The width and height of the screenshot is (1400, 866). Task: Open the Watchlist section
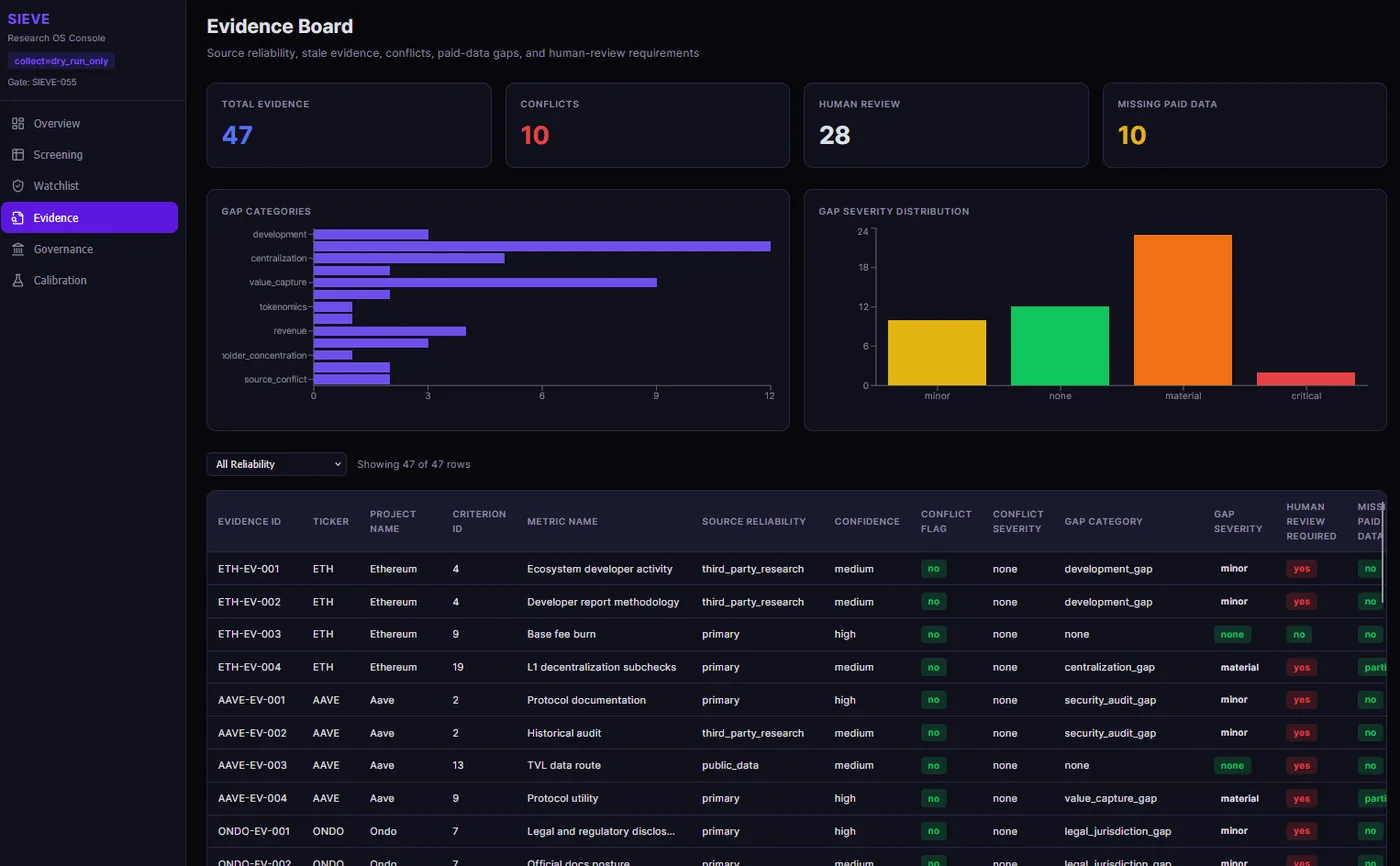click(89, 186)
